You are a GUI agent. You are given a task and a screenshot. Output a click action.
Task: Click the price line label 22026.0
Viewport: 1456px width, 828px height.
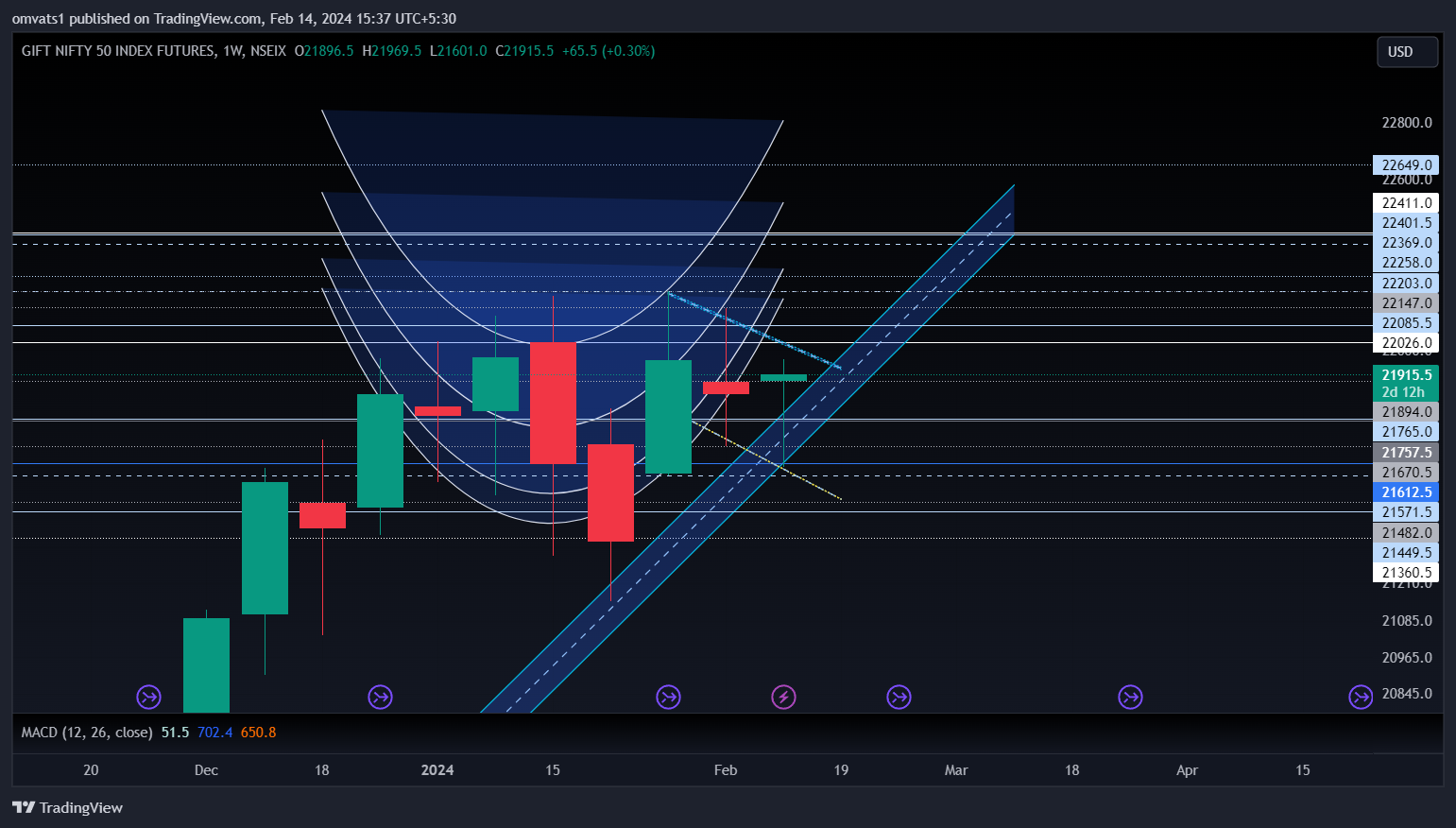[x=1405, y=343]
